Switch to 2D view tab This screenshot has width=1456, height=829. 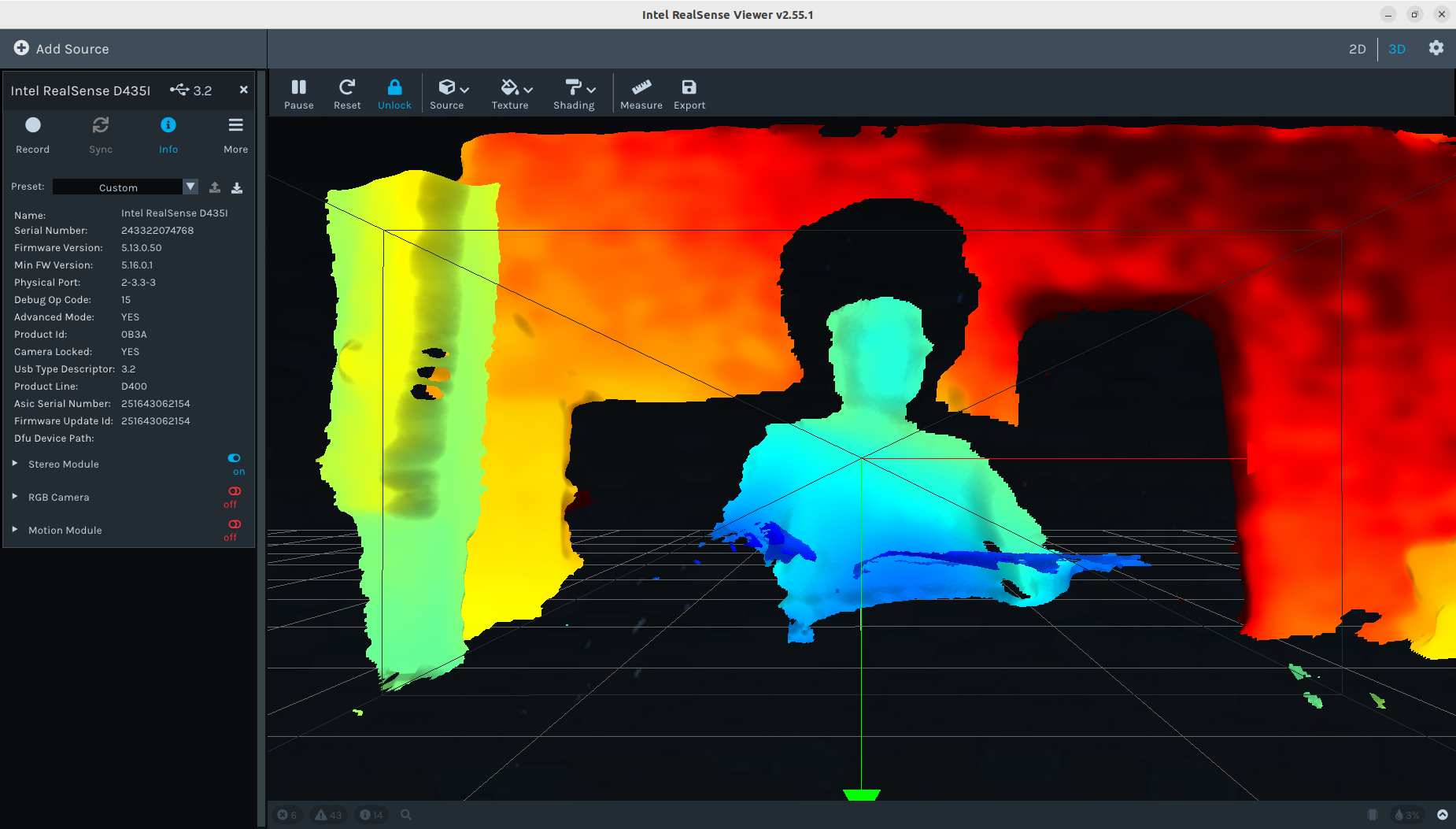pos(1357,49)
